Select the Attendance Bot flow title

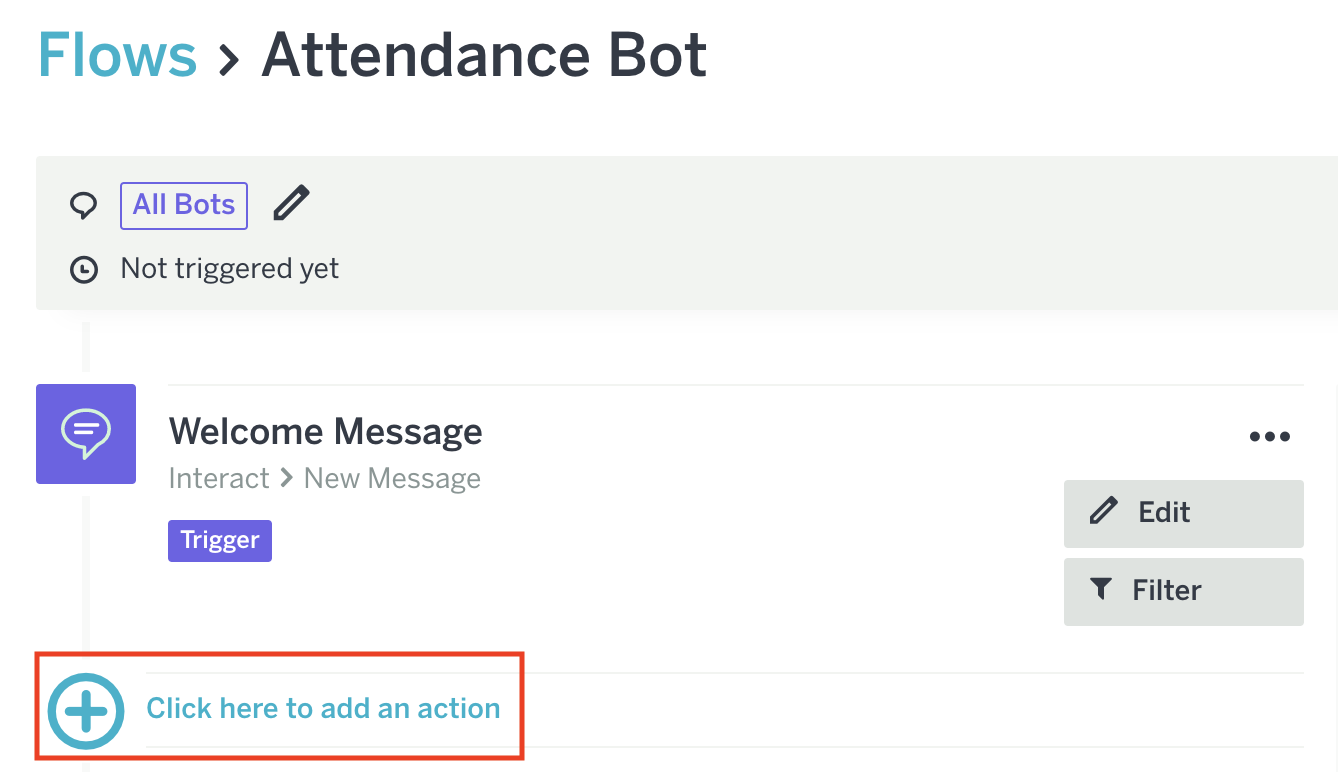(484, 56)
